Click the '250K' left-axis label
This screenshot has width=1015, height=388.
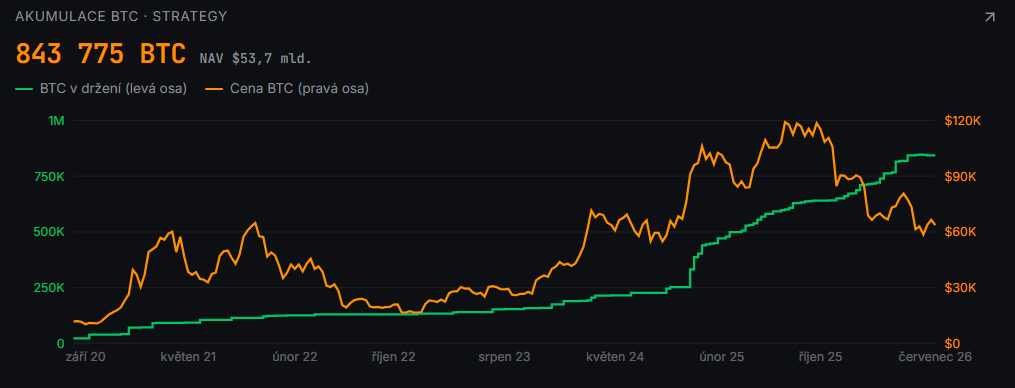click(49, 288)
